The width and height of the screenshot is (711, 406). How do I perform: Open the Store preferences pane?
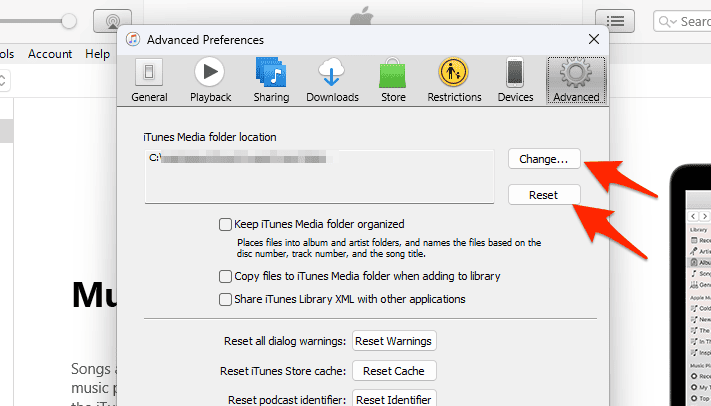tap(392, 80)
